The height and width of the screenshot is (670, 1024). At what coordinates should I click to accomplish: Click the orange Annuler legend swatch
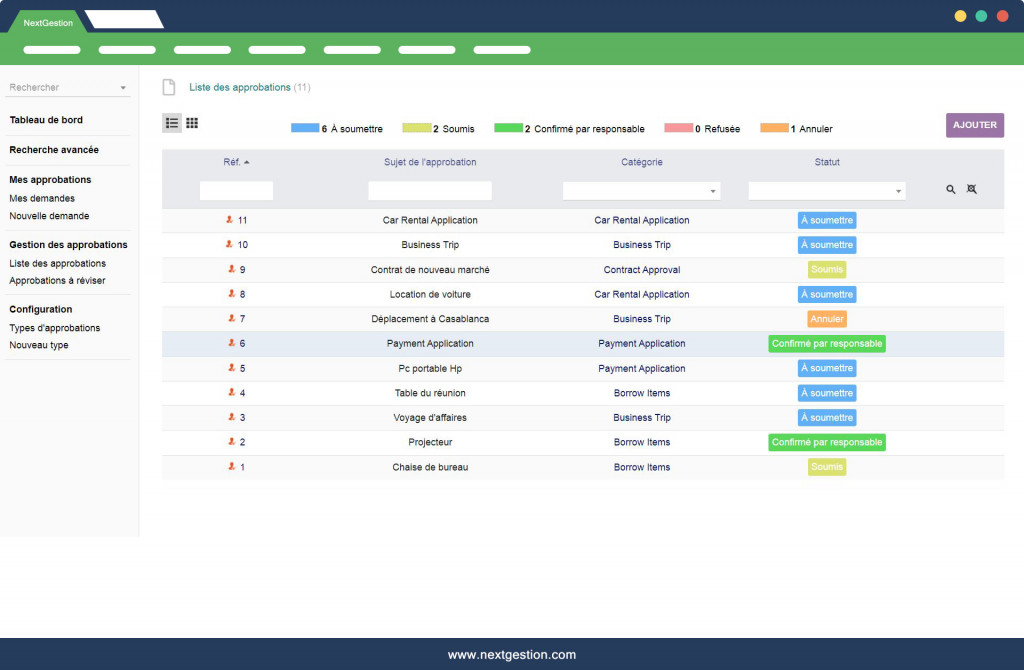pos(774,128)
